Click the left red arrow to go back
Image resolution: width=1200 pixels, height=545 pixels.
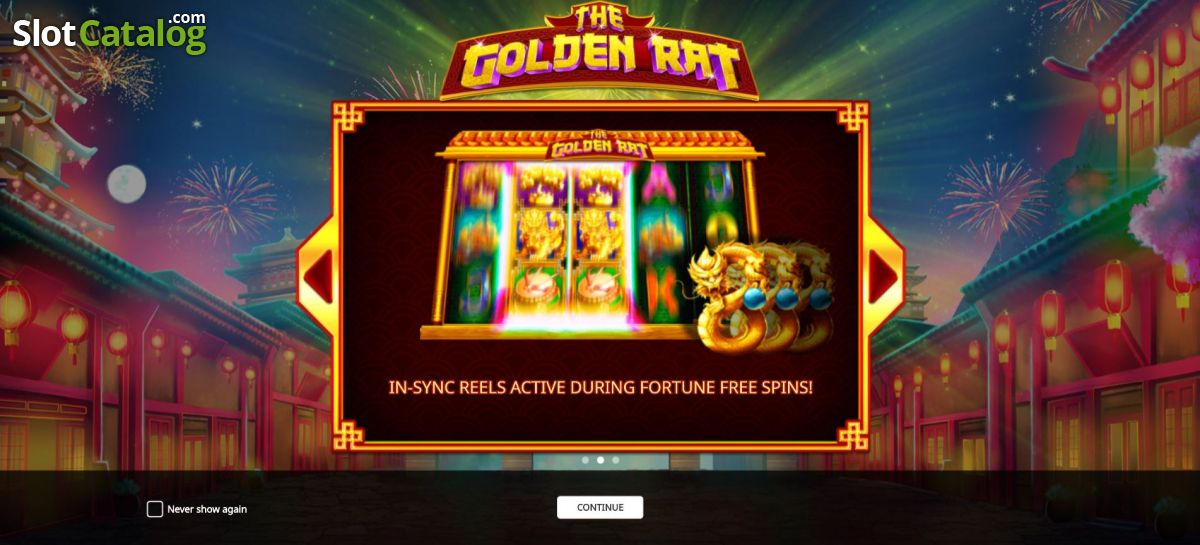click(319, 277)
